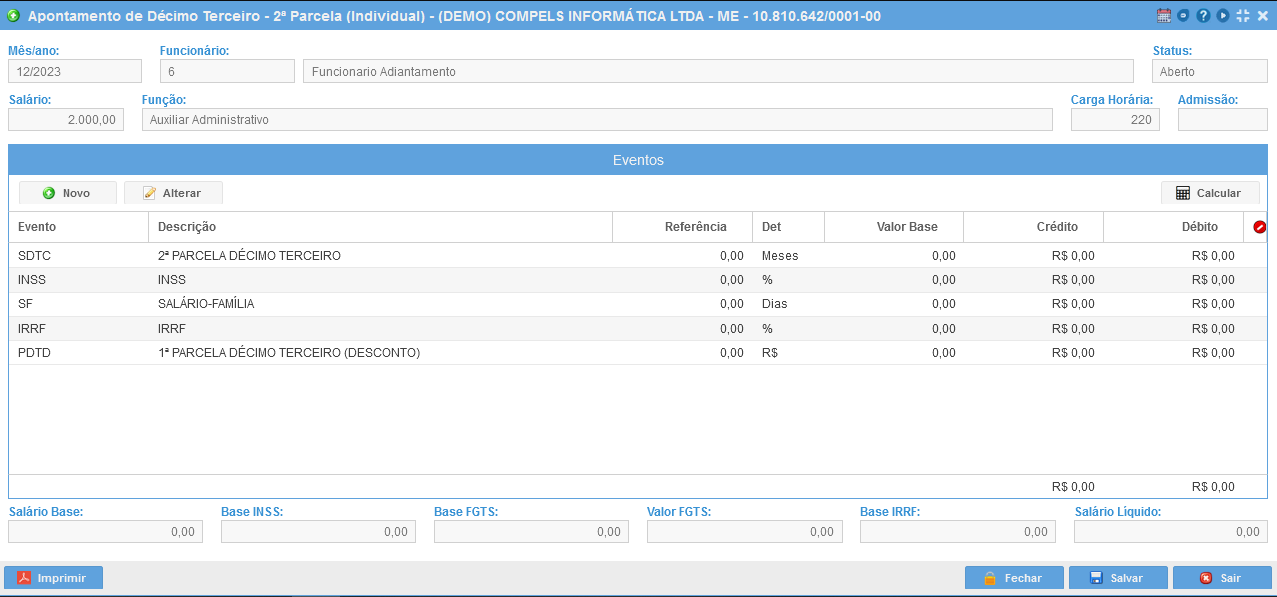The height and width of the screenshot is (597, 1277).
Task: Click the Mês/ano field
Action: tap(75, 71)
